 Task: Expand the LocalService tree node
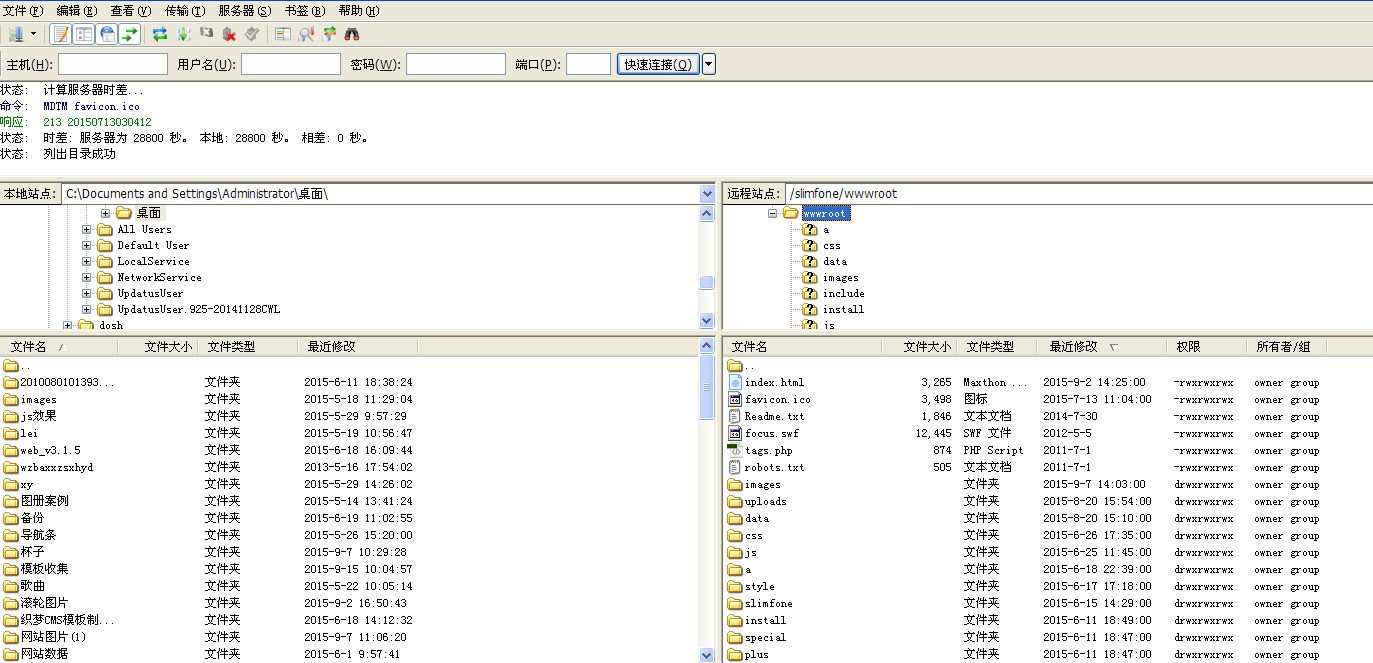tap(87, 261)
